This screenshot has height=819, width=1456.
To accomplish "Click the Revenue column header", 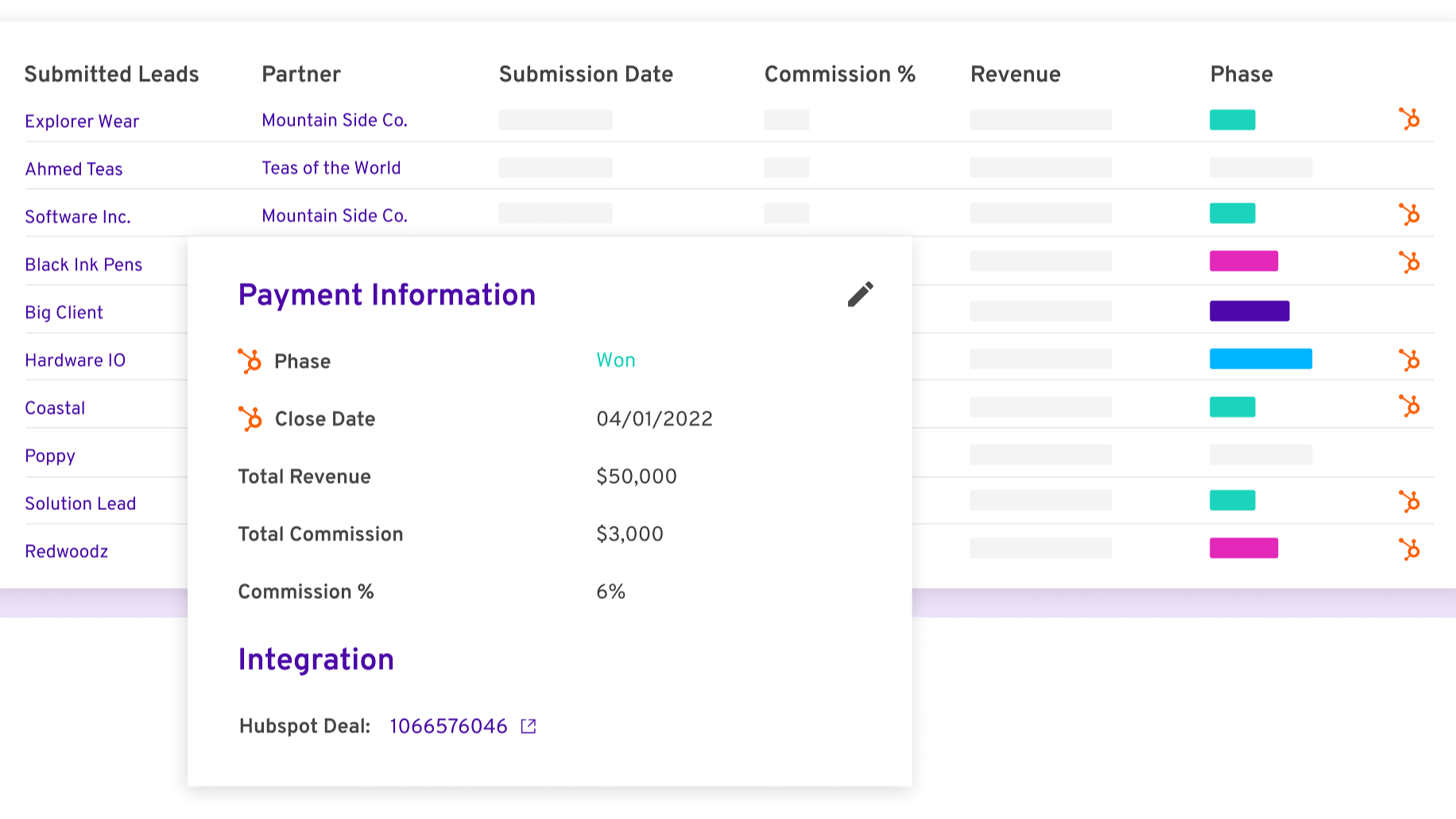I will coord(1016,74).
